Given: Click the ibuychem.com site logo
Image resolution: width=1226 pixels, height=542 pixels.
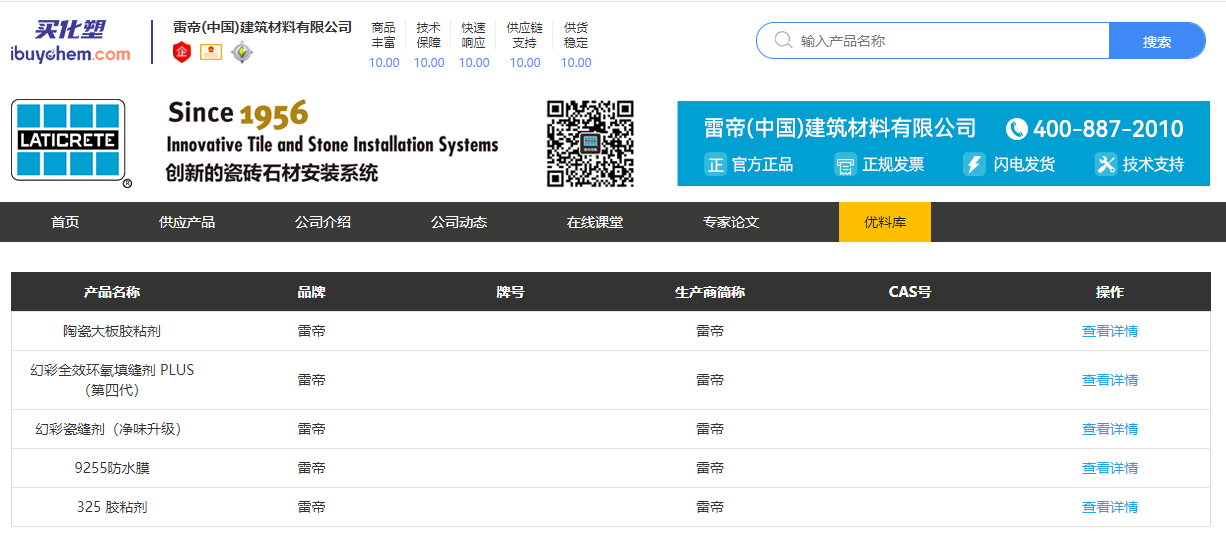Looking at the screenshot, I should (x=70, y=42).
